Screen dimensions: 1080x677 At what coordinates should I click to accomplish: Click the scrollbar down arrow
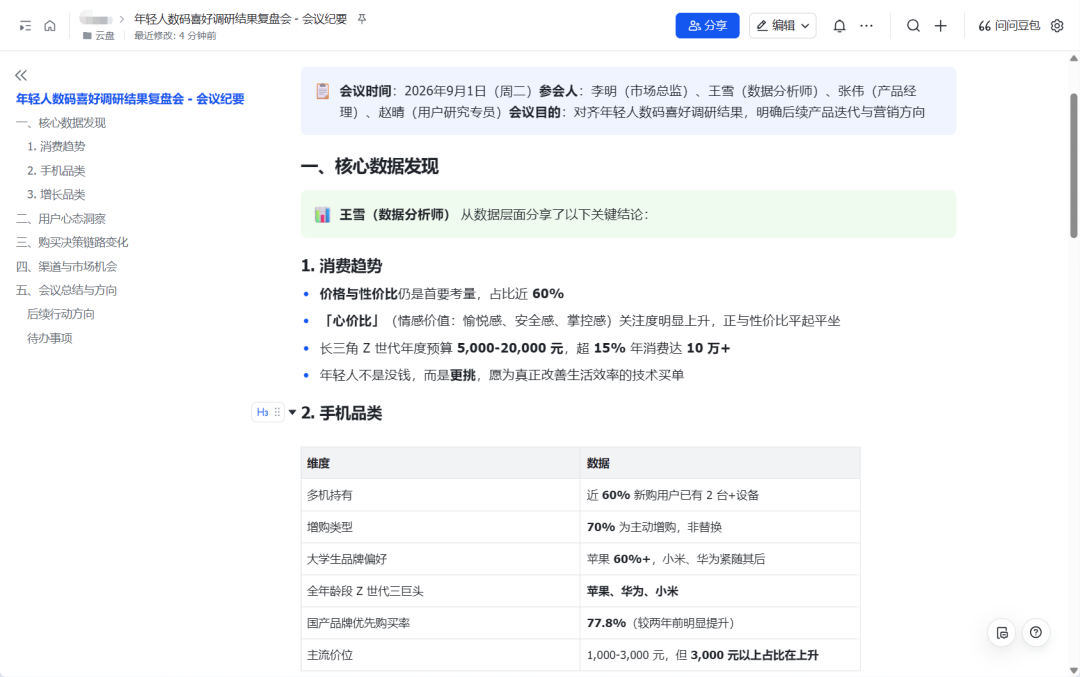coord(1073,670)
